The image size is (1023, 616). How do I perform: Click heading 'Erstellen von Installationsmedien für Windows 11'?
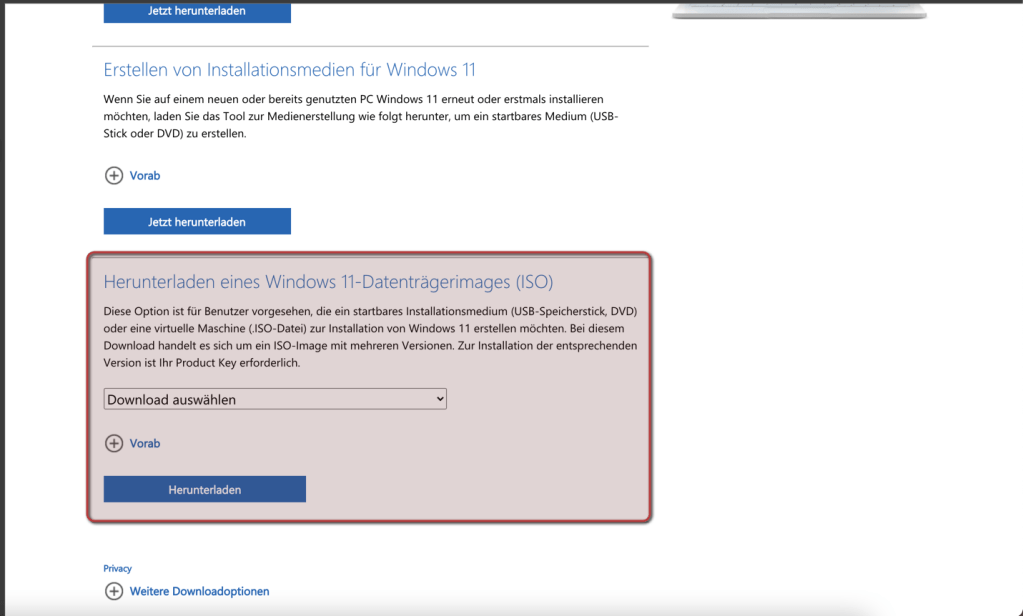[289, 70]
